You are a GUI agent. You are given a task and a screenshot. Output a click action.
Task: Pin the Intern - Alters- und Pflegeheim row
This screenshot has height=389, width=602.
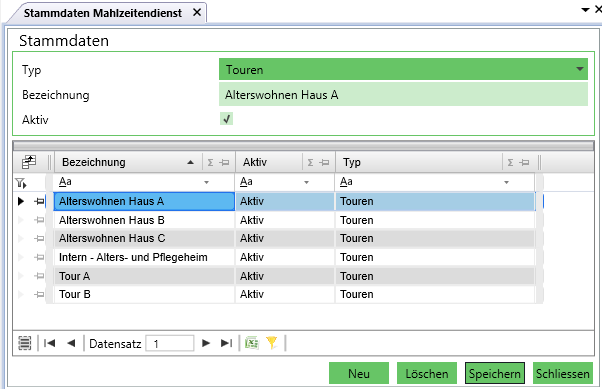point(39,257)
